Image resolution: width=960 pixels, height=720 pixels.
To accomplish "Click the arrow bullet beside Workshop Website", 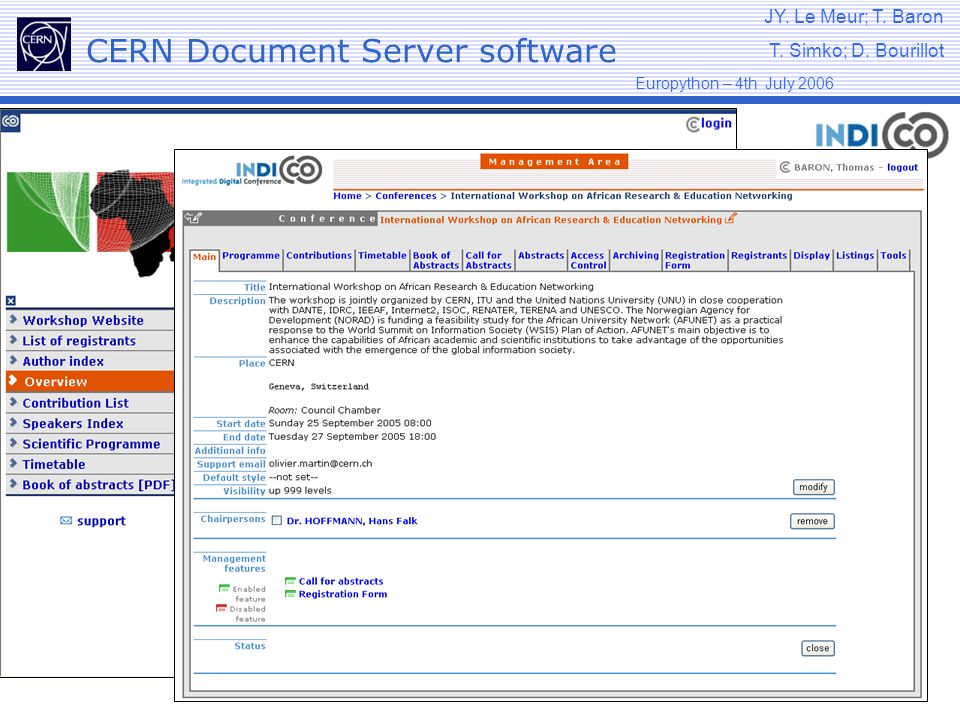I will (x=13, y=319).
